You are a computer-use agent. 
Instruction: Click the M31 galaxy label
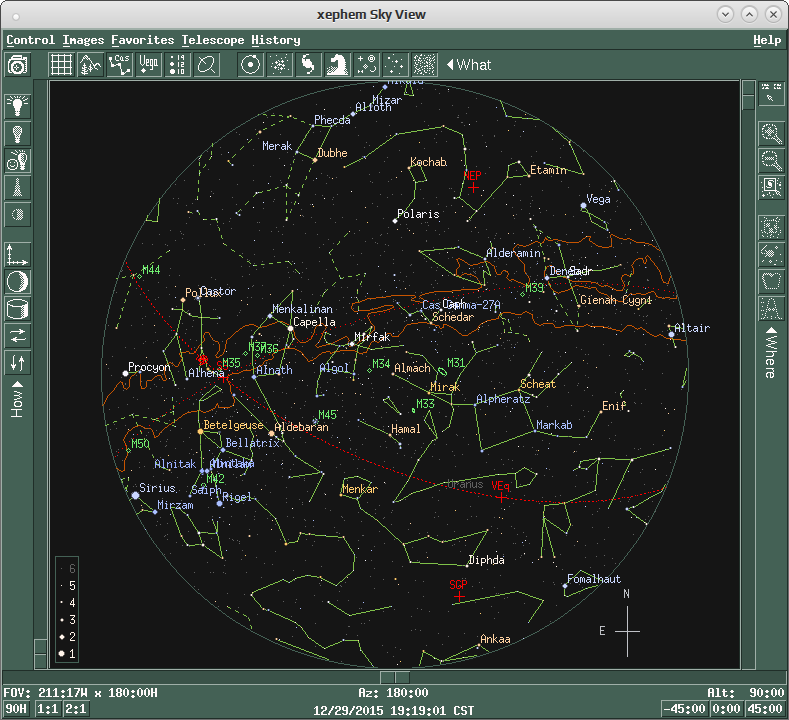456,363
